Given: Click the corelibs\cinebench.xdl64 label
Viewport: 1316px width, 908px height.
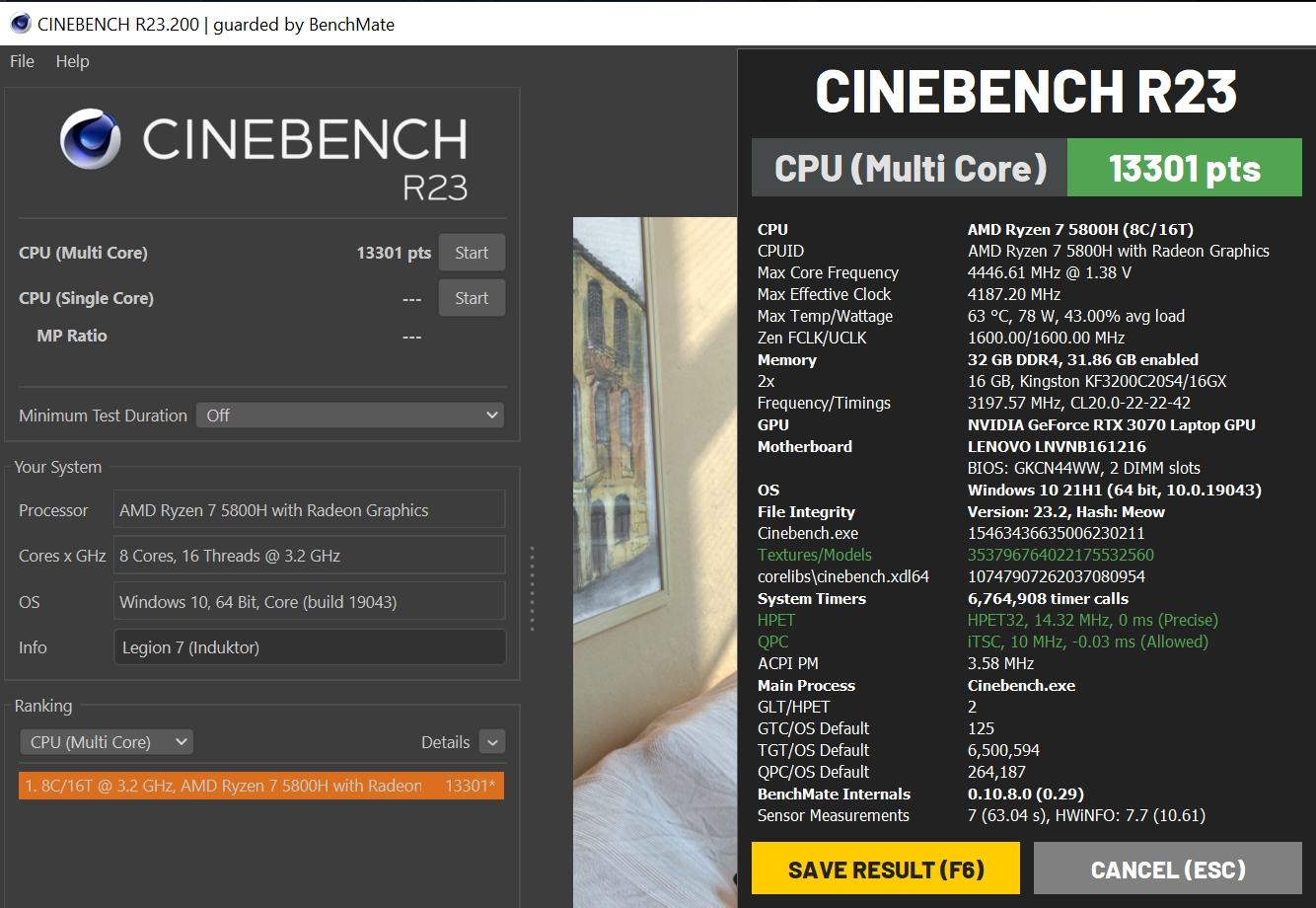Looking at the screenshot, I should (x=843, y=576).
